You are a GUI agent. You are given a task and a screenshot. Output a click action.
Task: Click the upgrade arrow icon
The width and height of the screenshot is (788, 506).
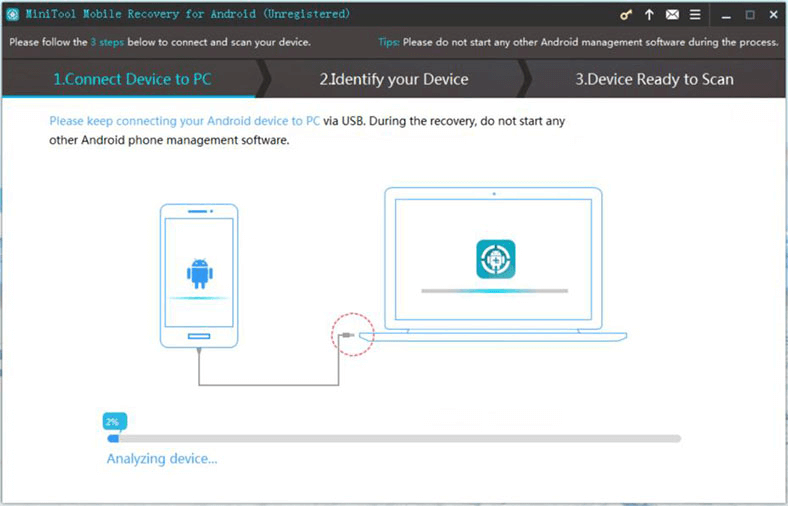pos(649,15)
